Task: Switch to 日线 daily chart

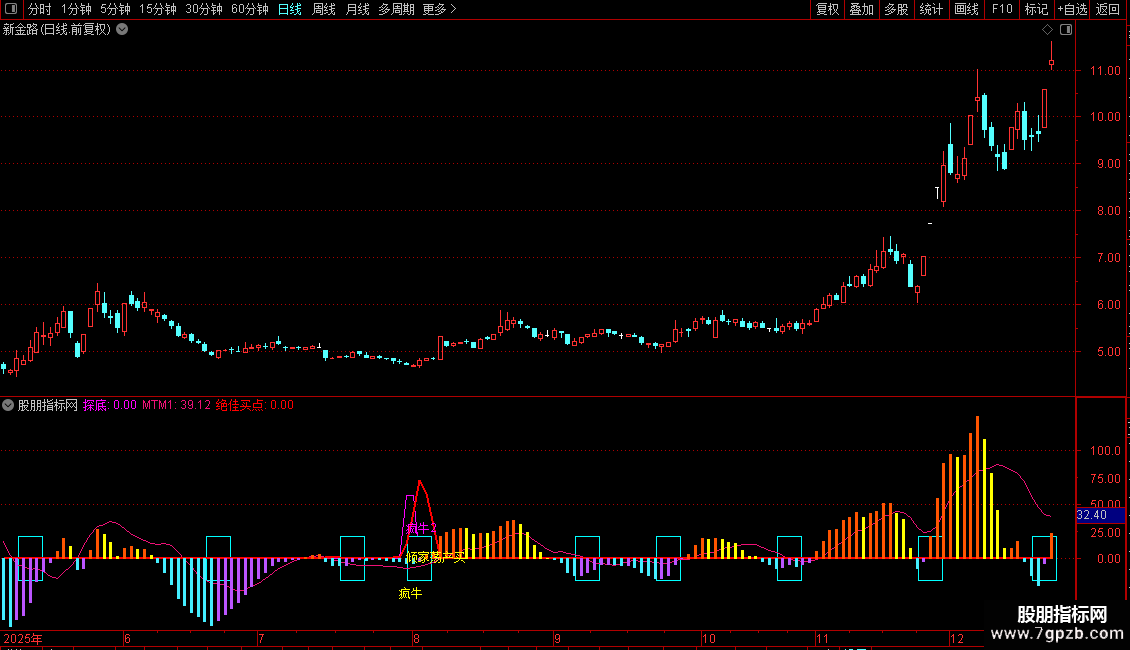Action: 290,9
